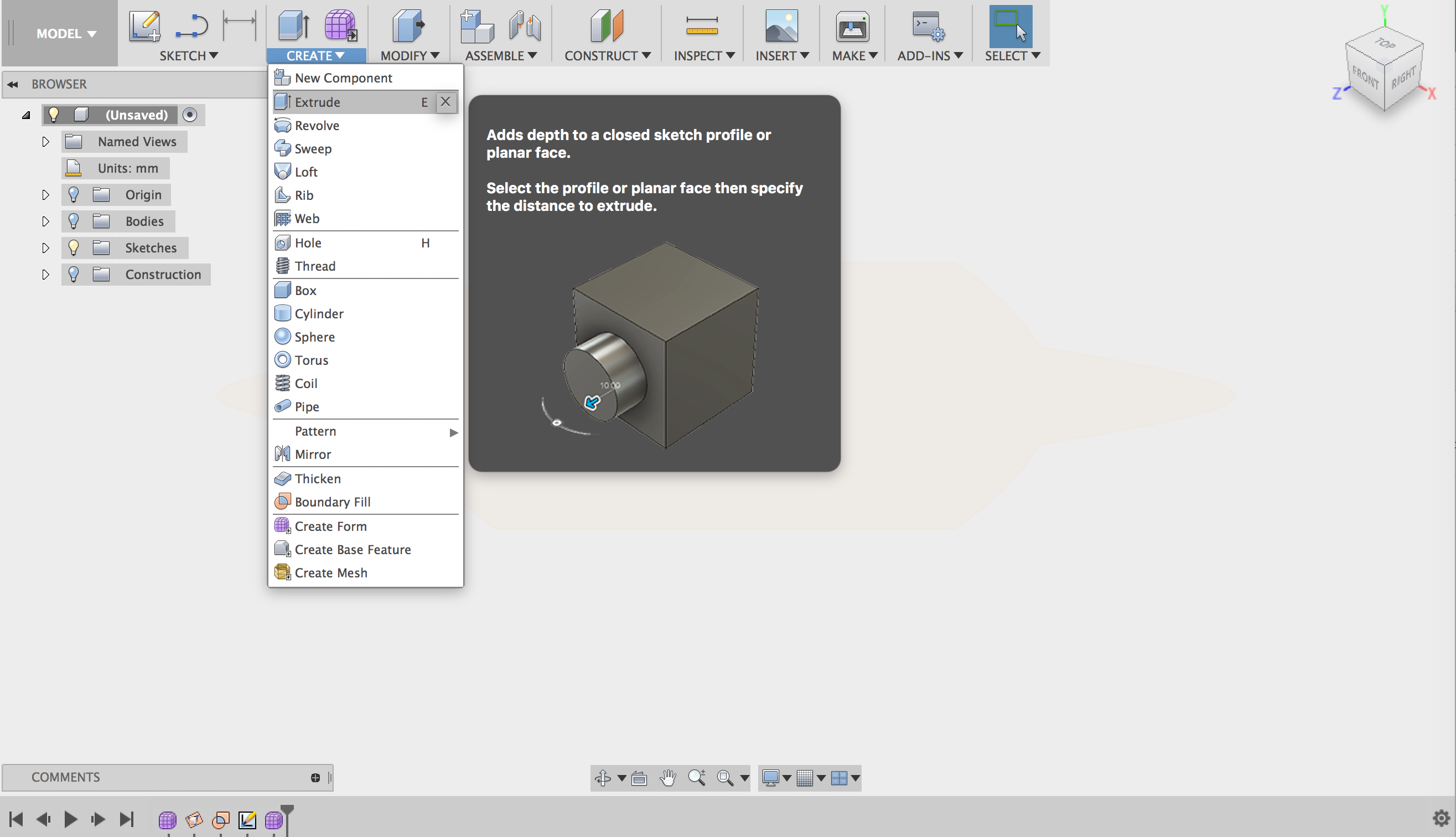Click the Orbit navigation icon
Screen dimensions: 1456x837
coord(603,778)
